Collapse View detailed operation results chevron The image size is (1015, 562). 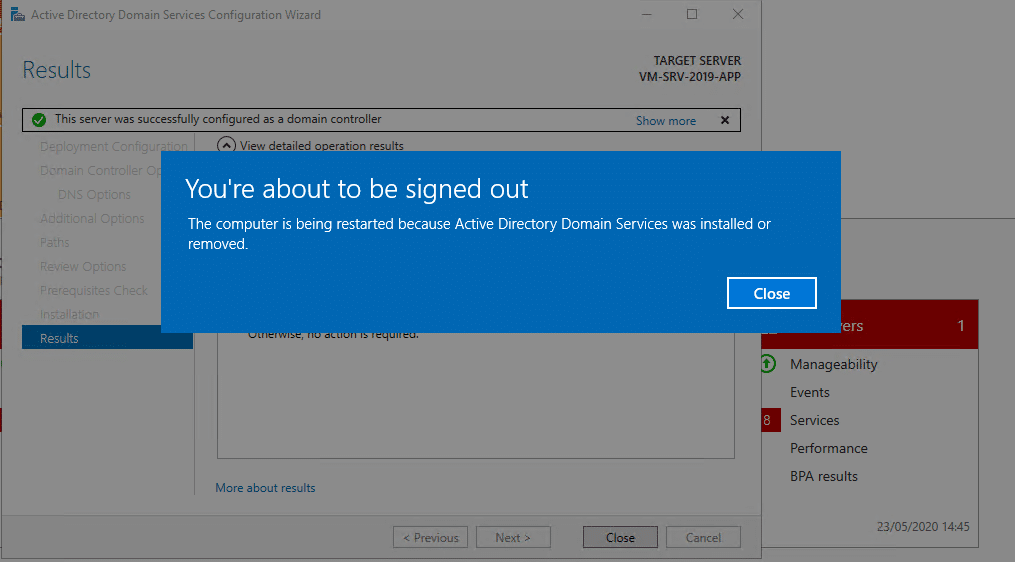pyautogui.click(x=226, y=145)
